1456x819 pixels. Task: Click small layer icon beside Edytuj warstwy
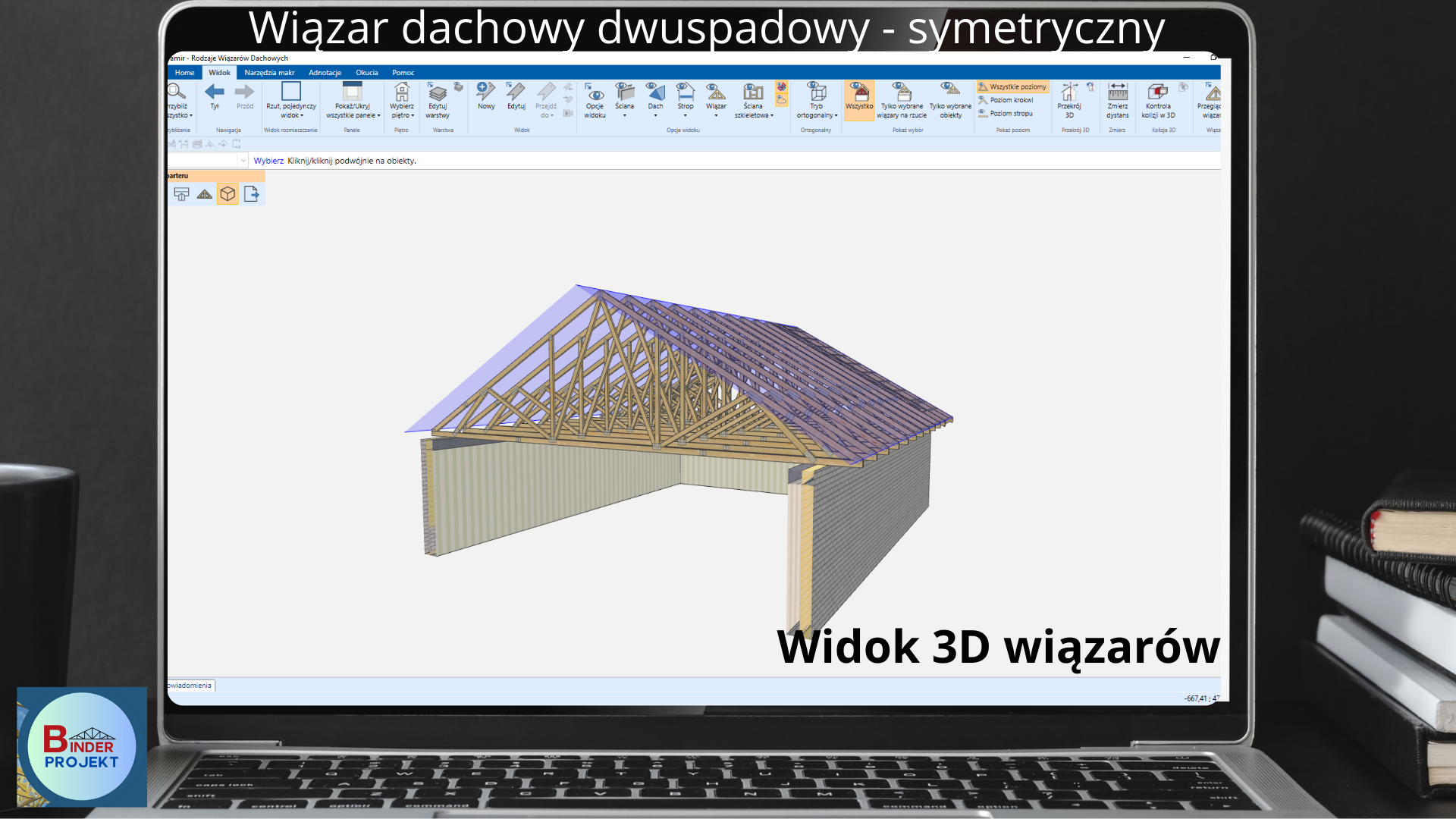(459, 86)
